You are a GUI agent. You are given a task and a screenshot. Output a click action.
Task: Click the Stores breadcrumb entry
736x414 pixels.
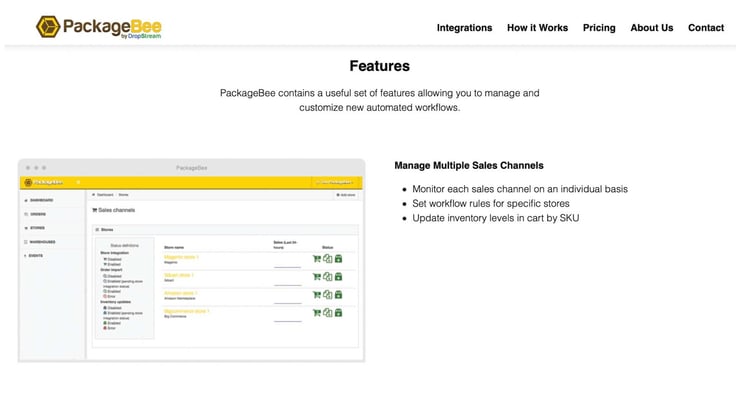point(123,195)
